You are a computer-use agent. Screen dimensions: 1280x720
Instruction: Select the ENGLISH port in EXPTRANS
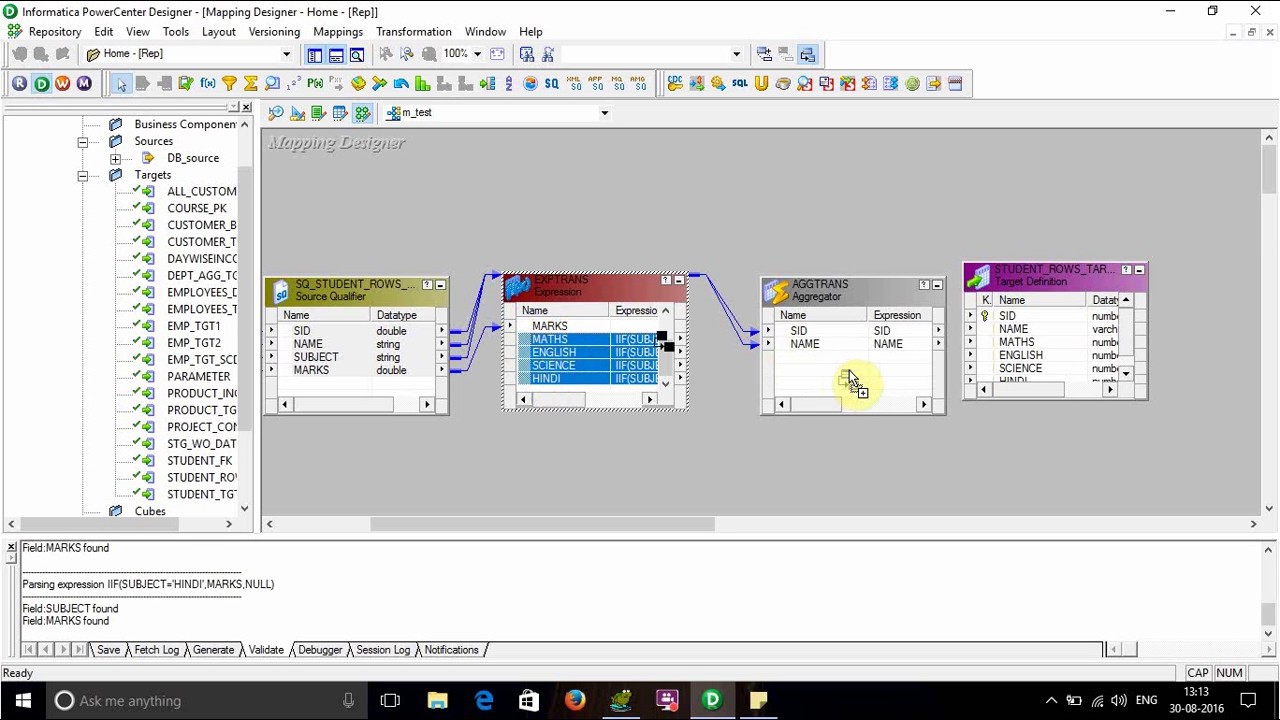554,353
